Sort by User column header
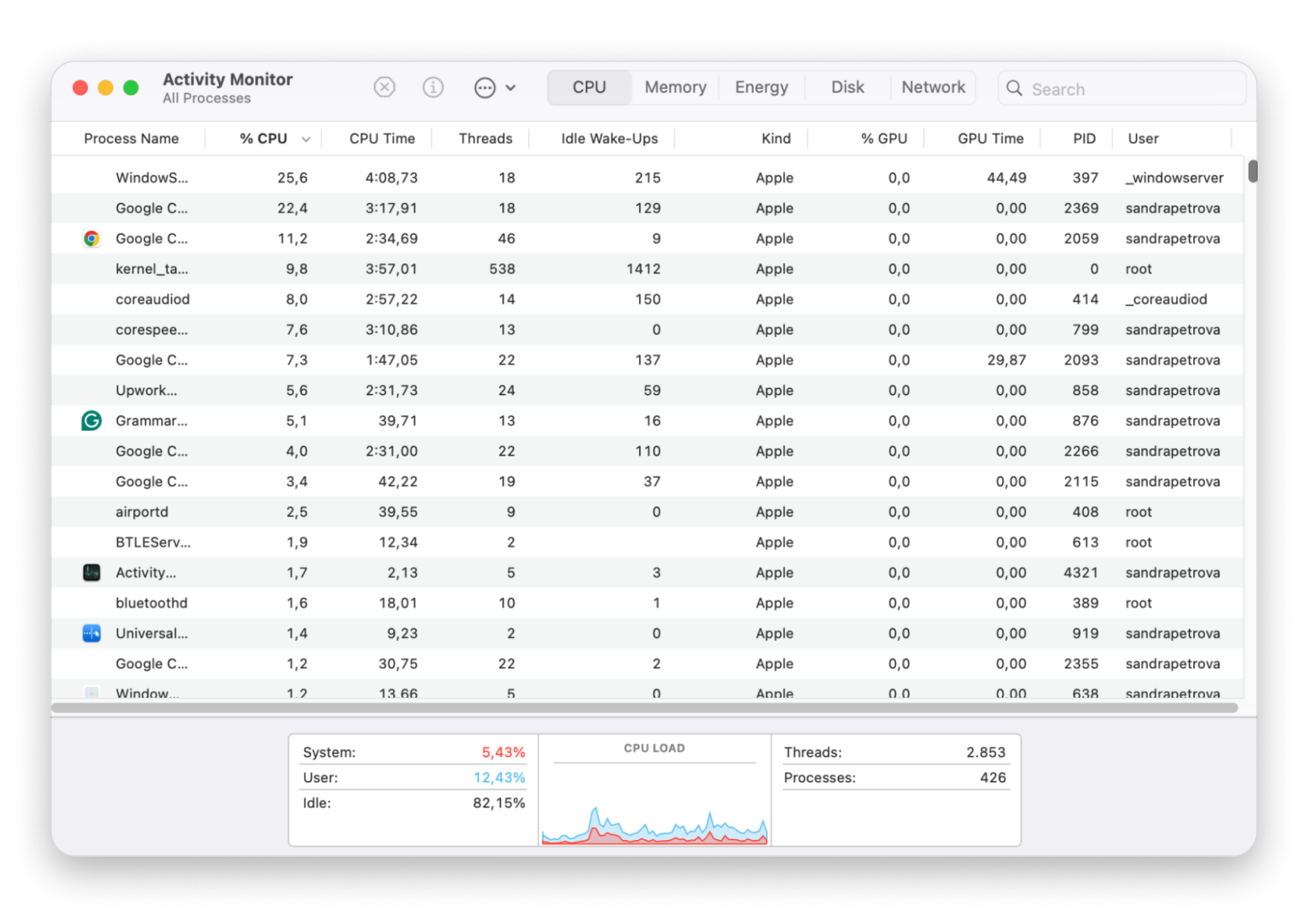The width and height of the screenshot is (1308, 924). point(1143,138)
